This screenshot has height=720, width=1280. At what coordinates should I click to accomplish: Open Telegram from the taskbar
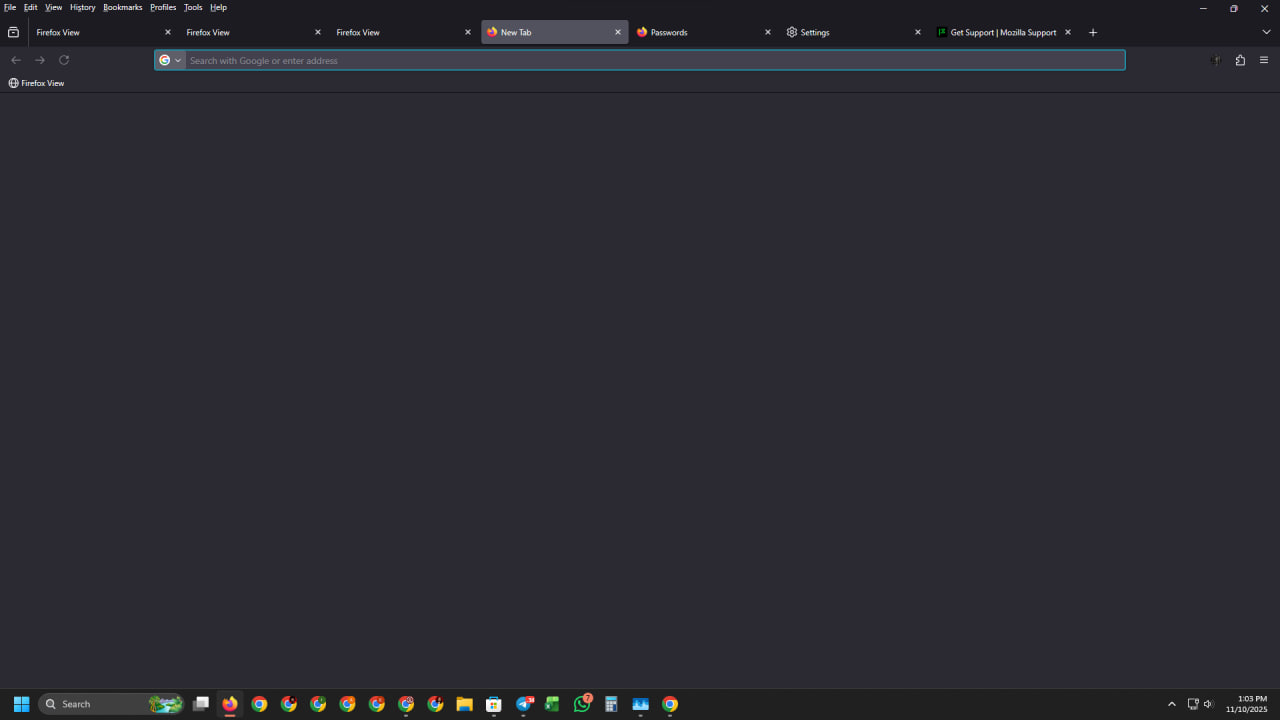524,704
